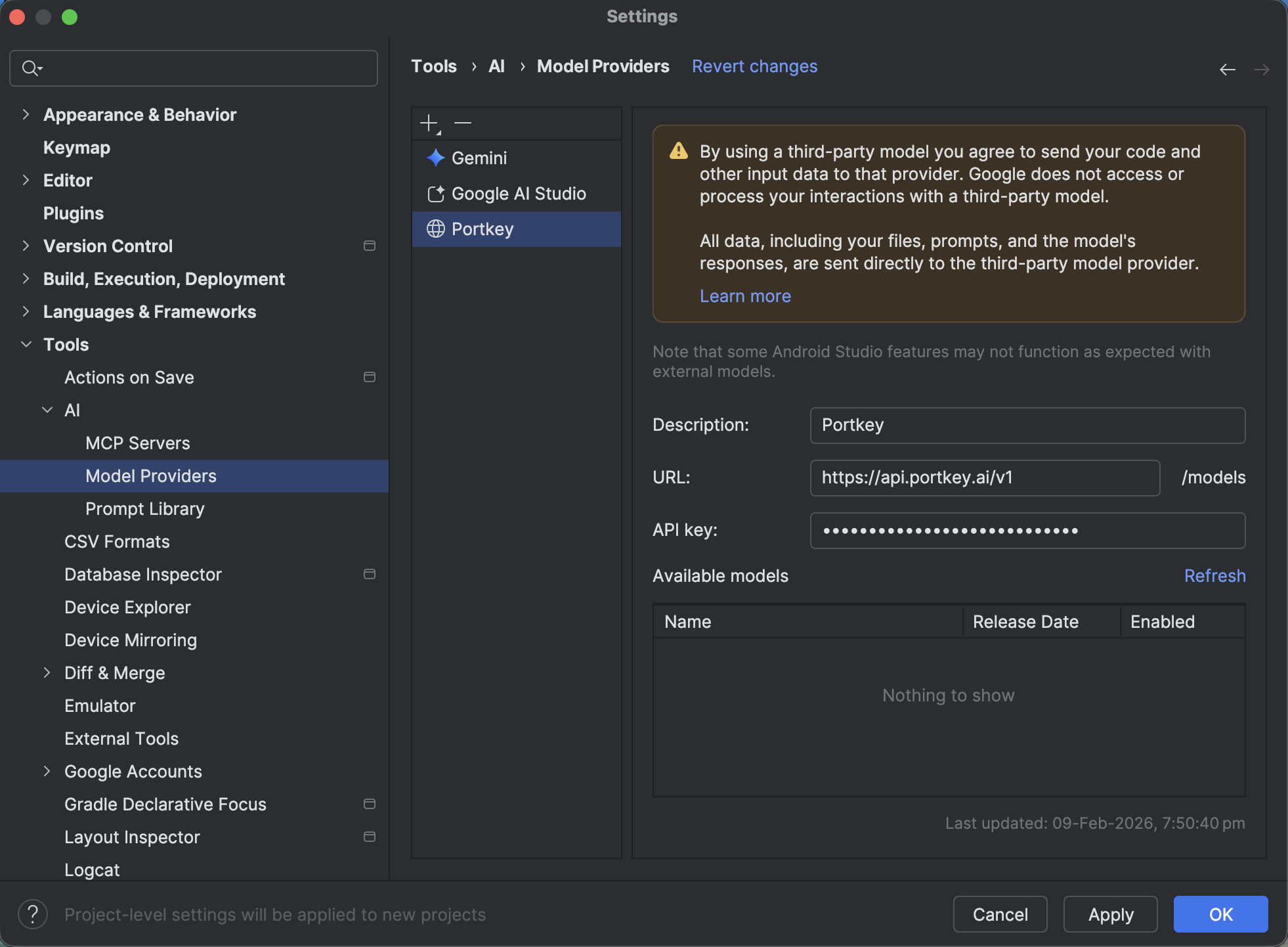Click the help question mark icon
The image size is (1288, 947).
(x=33, y=914)
